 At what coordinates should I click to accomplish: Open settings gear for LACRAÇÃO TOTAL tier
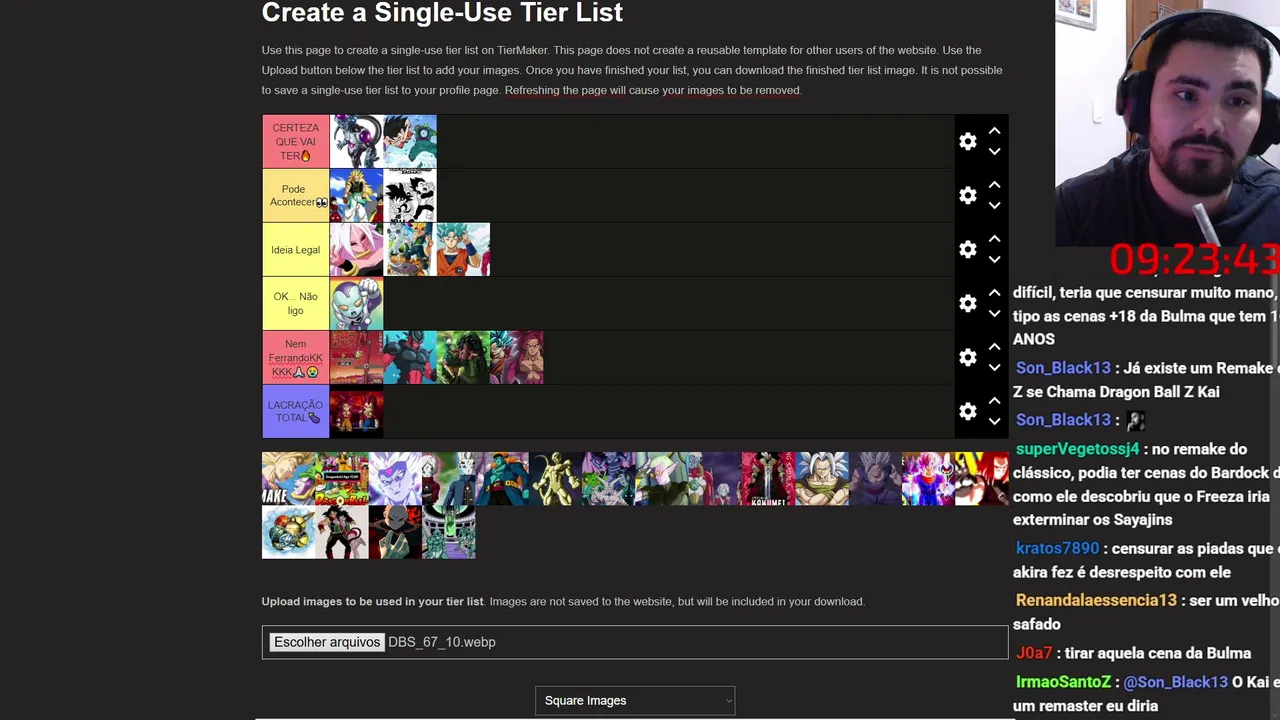pyautogui.click(x=967, y=412)
